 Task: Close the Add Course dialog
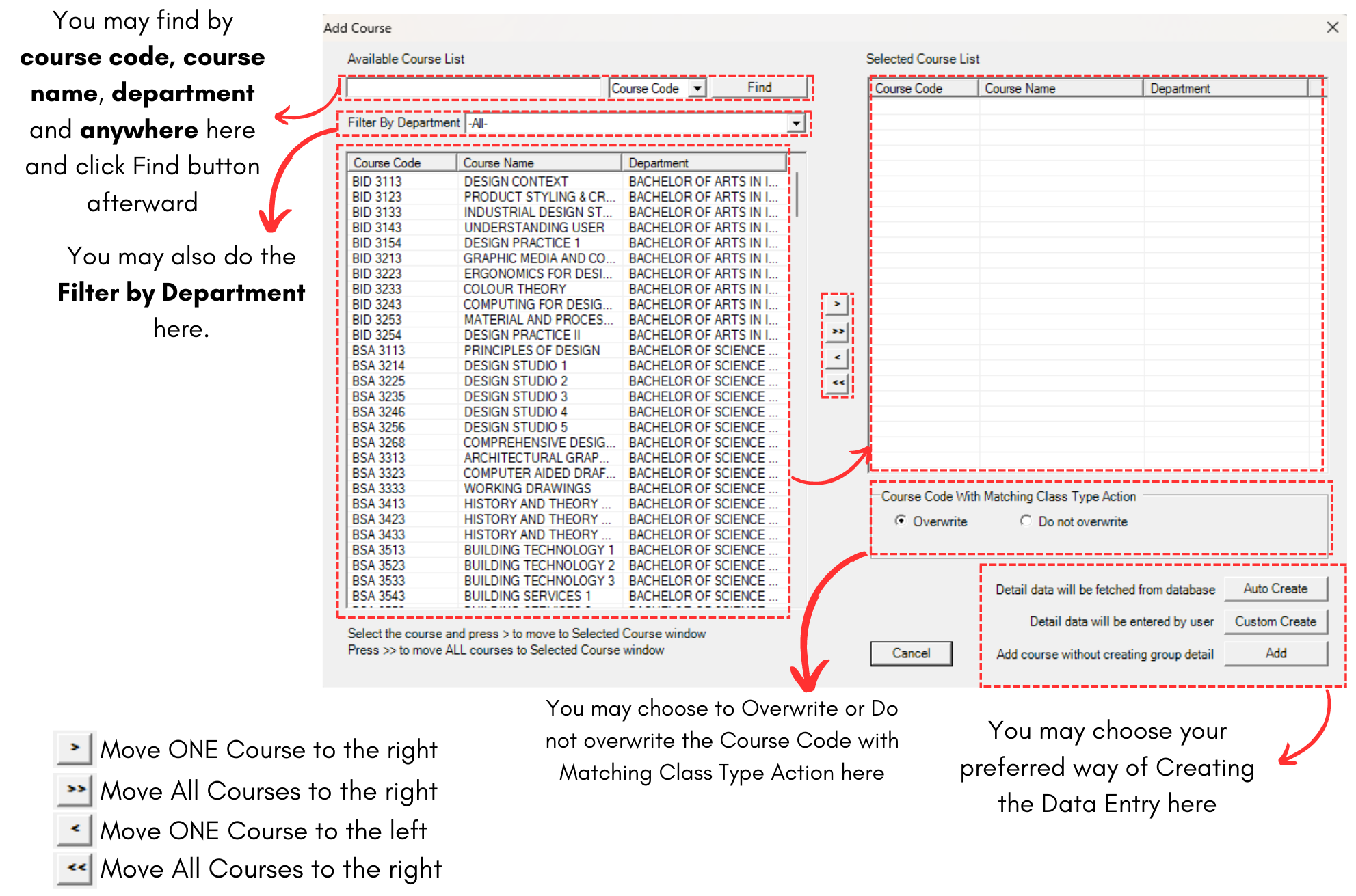tap(1332, 27)
